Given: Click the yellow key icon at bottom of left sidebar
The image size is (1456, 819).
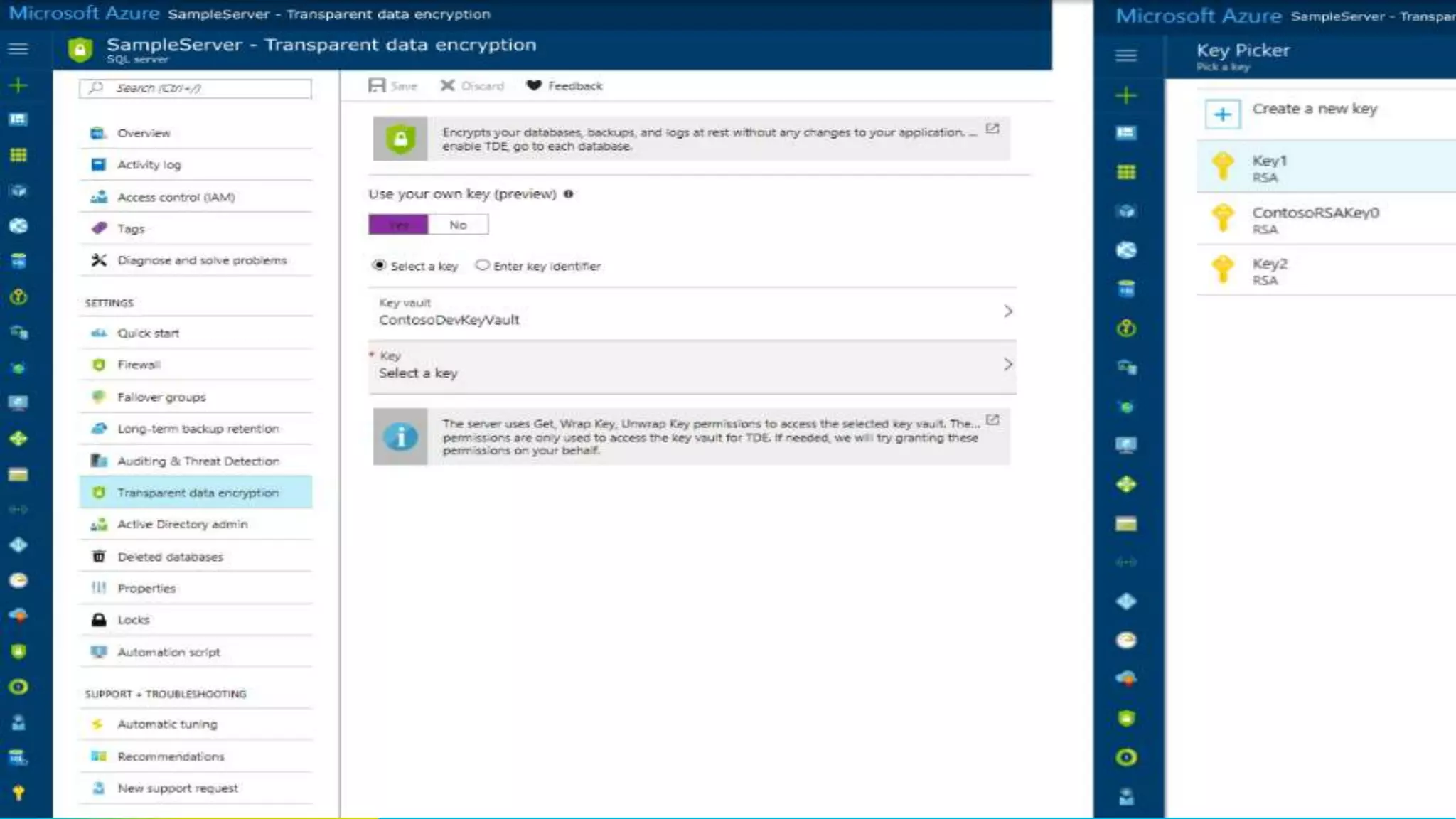Looking at the screenshot, I should coord(18,793).
